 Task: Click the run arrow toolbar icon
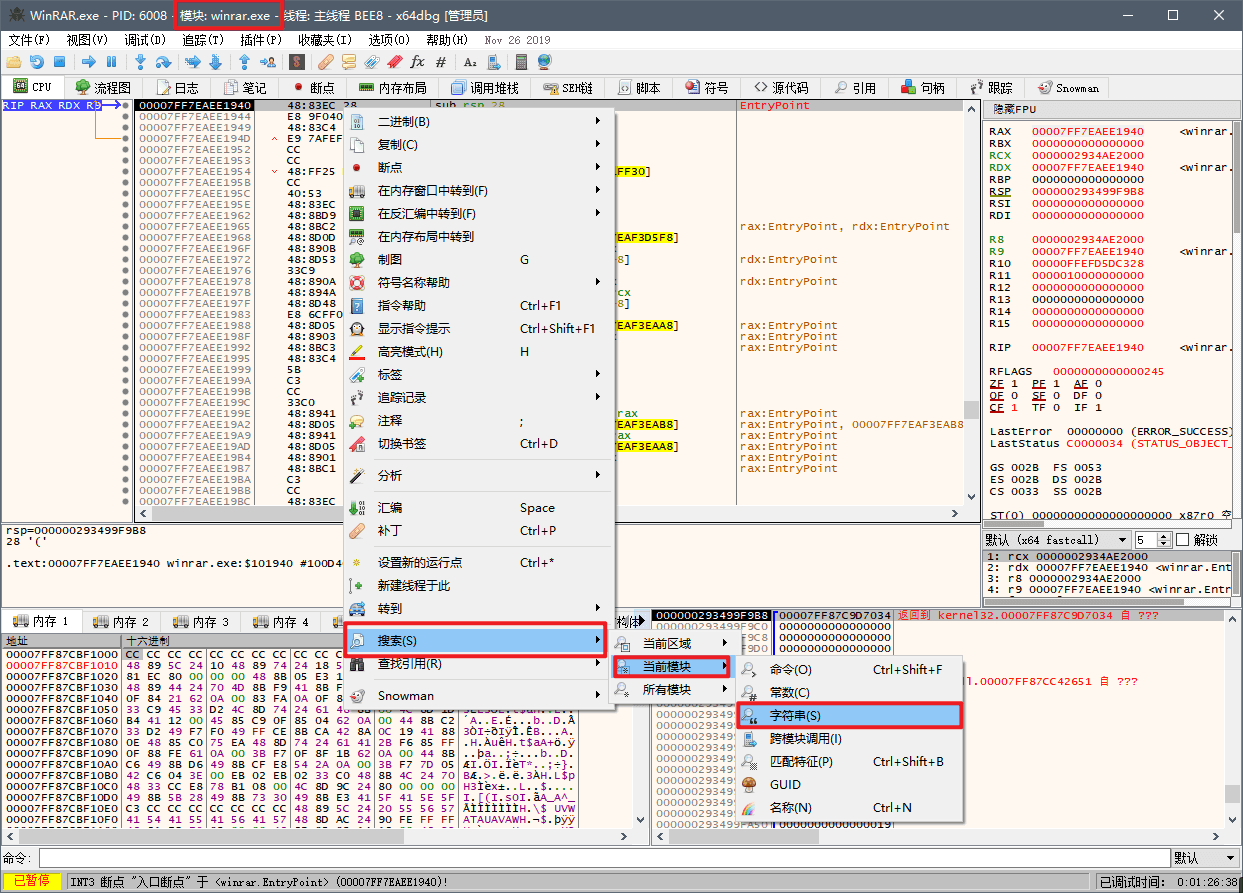point(89,61)
